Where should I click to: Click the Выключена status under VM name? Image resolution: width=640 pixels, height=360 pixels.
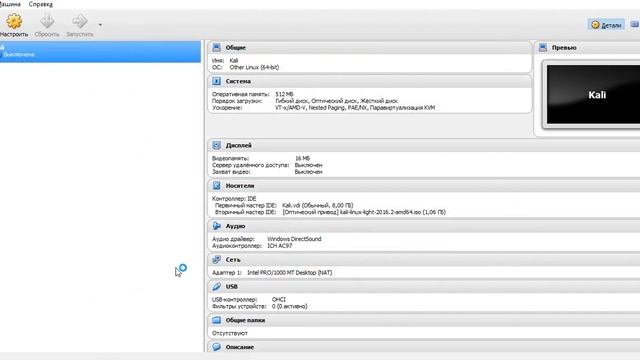(x=19, y=54)
